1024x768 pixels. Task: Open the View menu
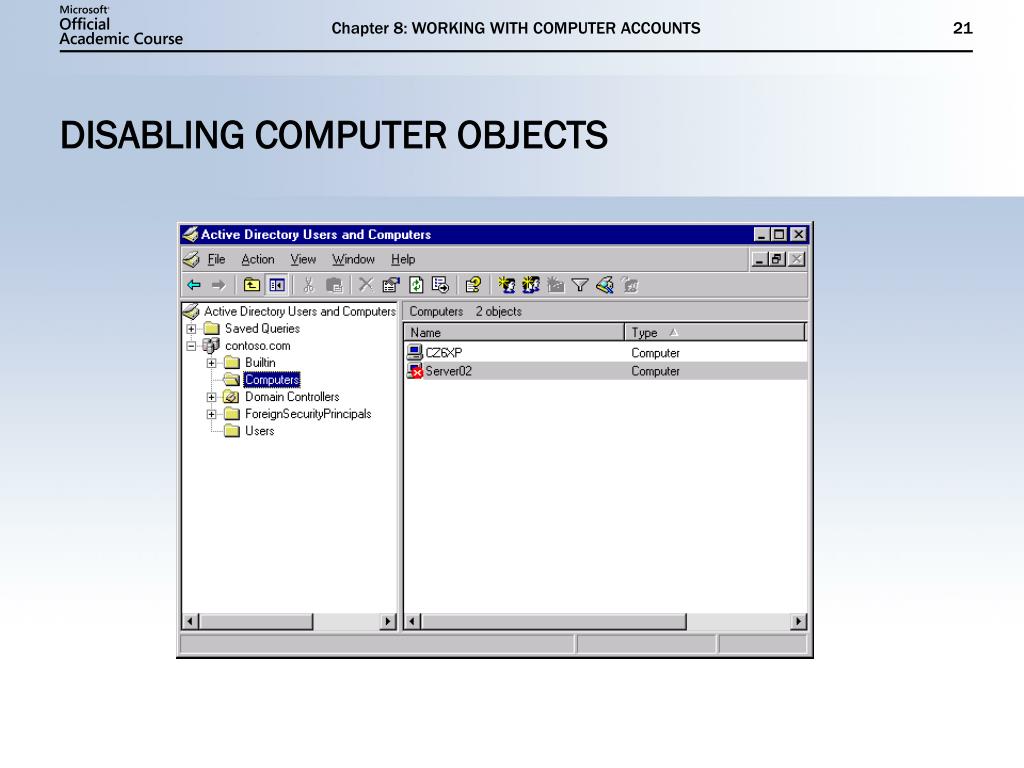coord(303,259)
